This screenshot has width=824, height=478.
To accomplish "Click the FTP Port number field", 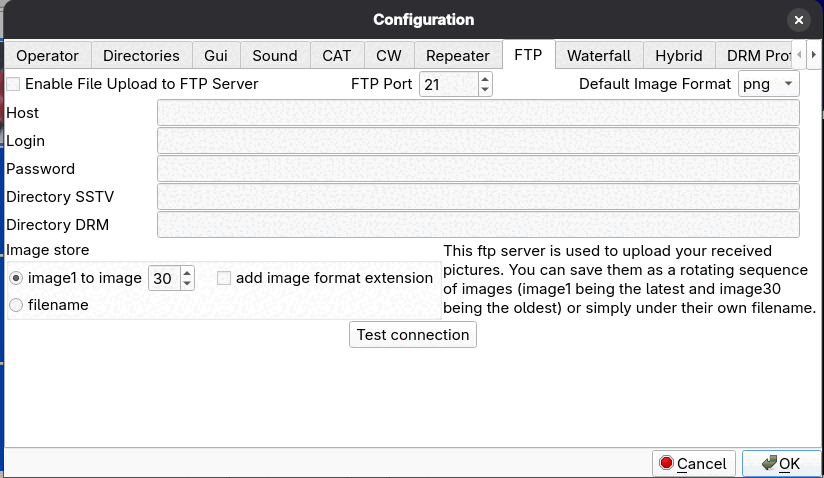I will click(449, 84).
